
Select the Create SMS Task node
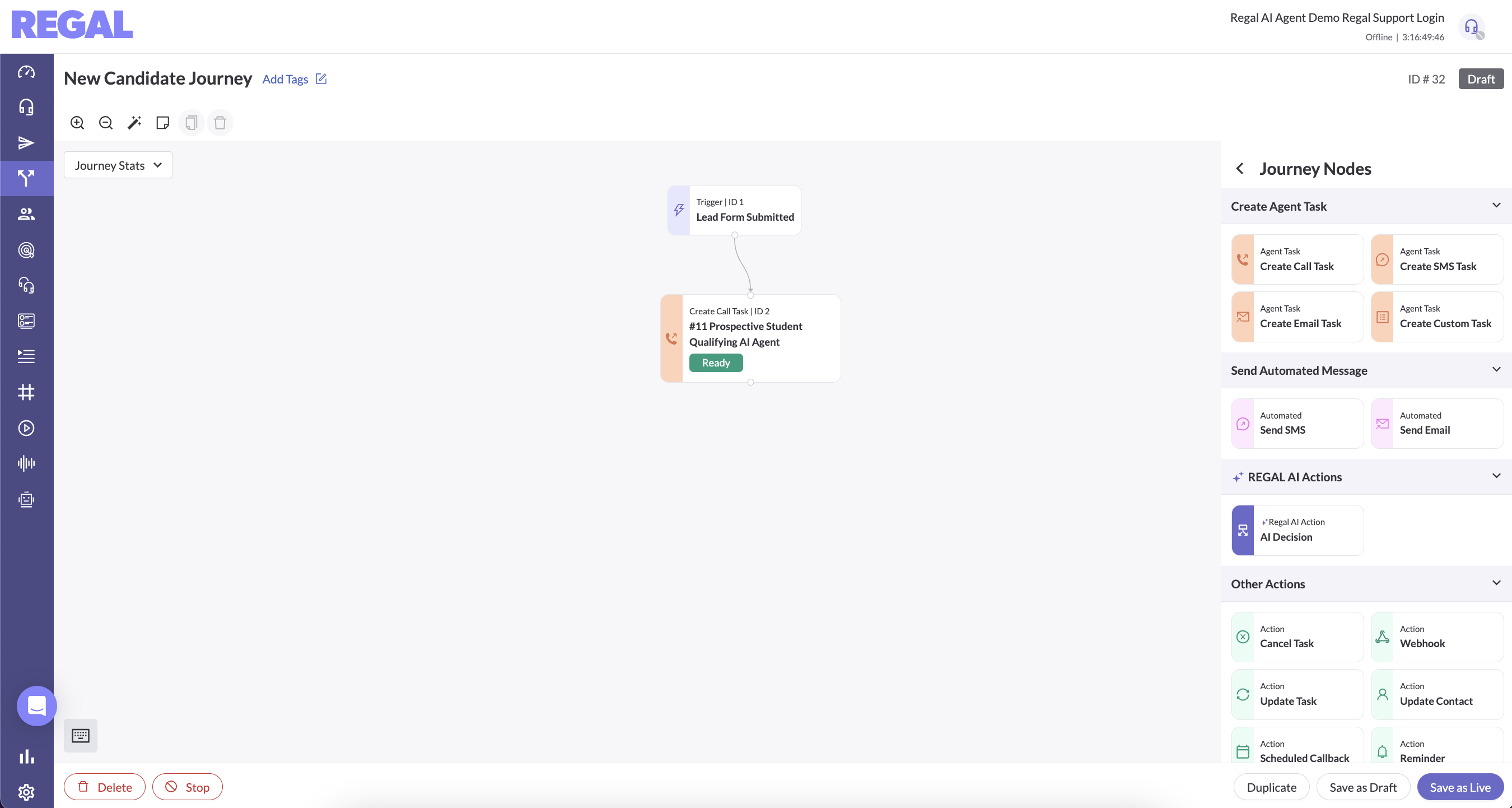click(1437, 259)
